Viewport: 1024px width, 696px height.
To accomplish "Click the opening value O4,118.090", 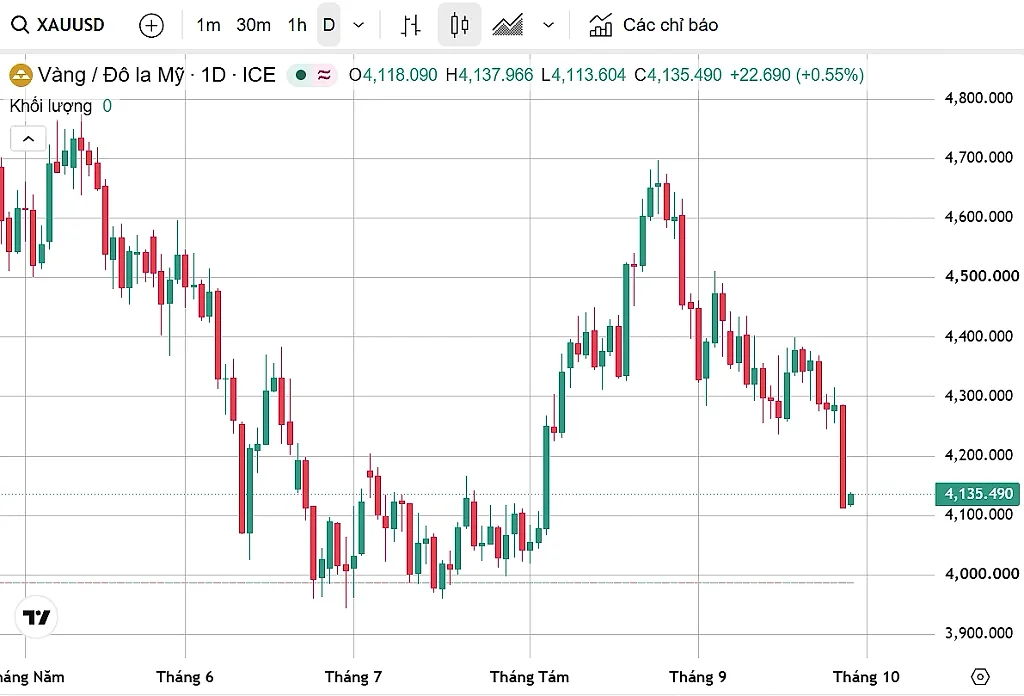I will click(393, 75).
